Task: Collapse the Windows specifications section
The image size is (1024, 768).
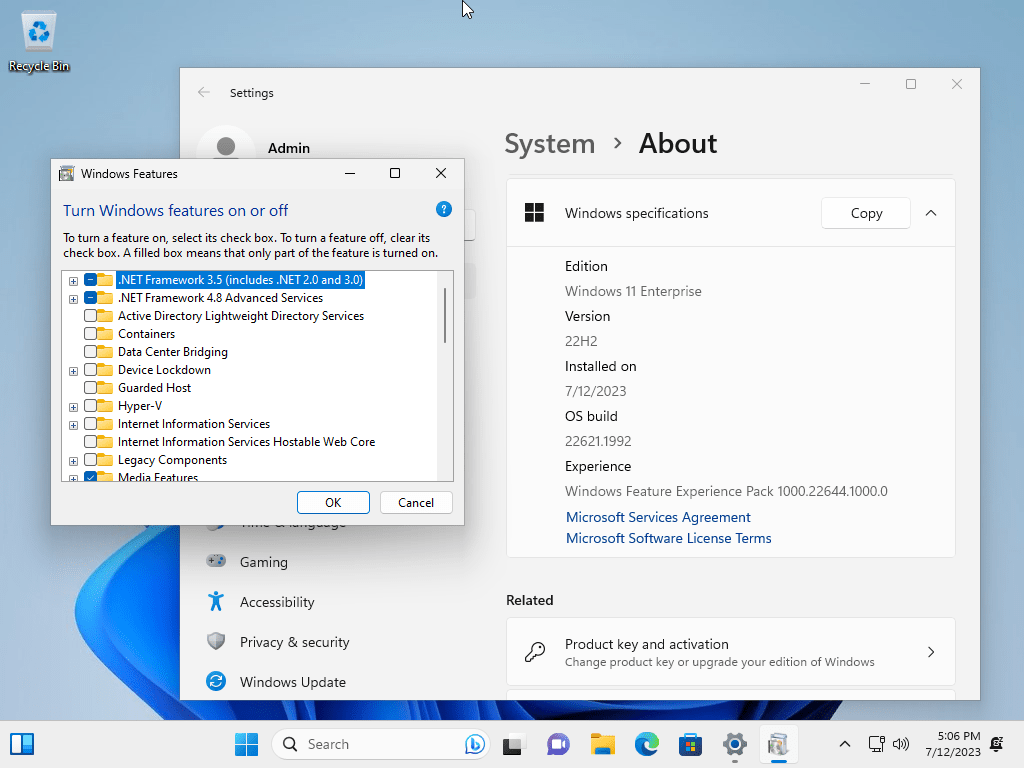Action: pos(931,213)
